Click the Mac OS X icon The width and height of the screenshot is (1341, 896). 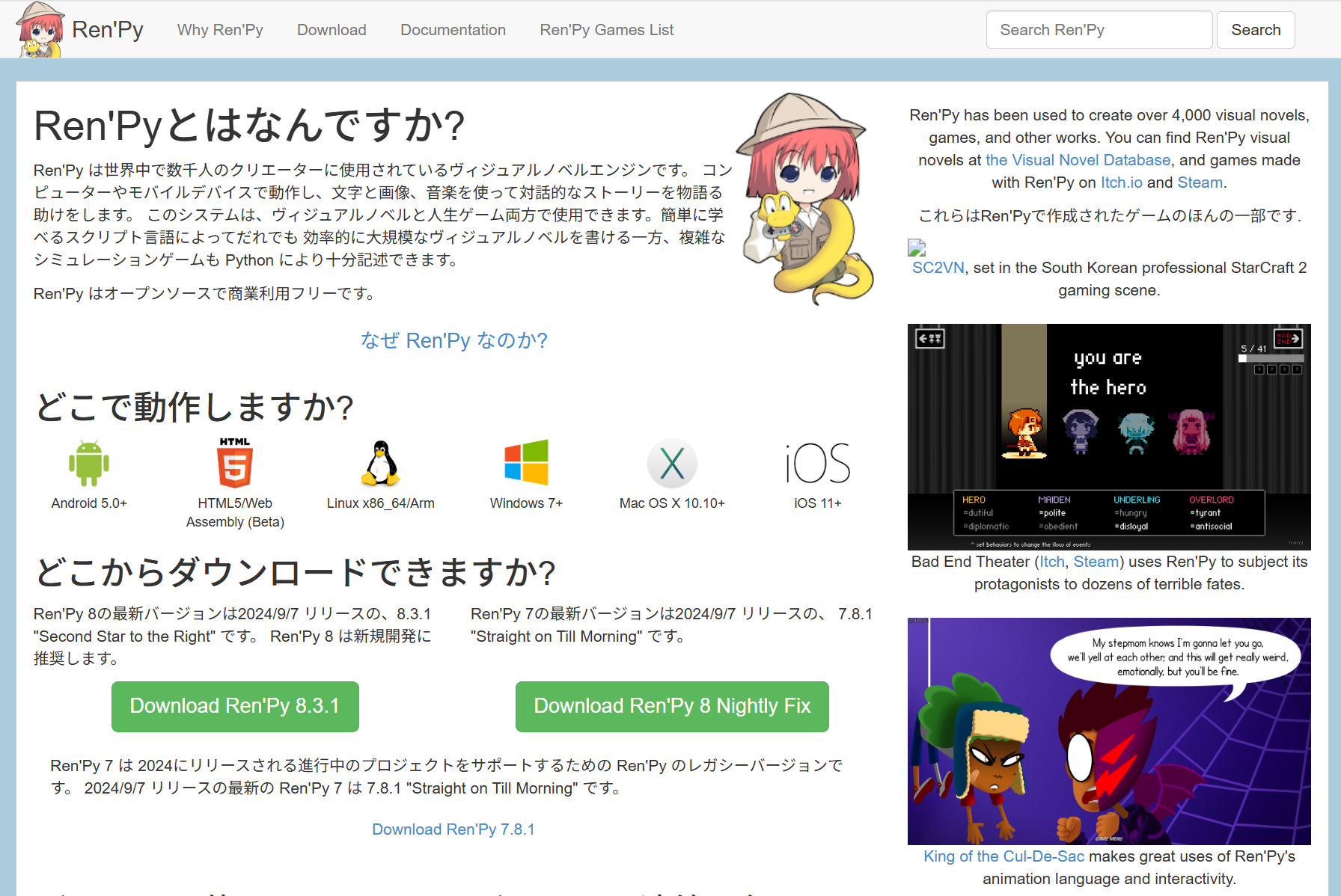672,464
